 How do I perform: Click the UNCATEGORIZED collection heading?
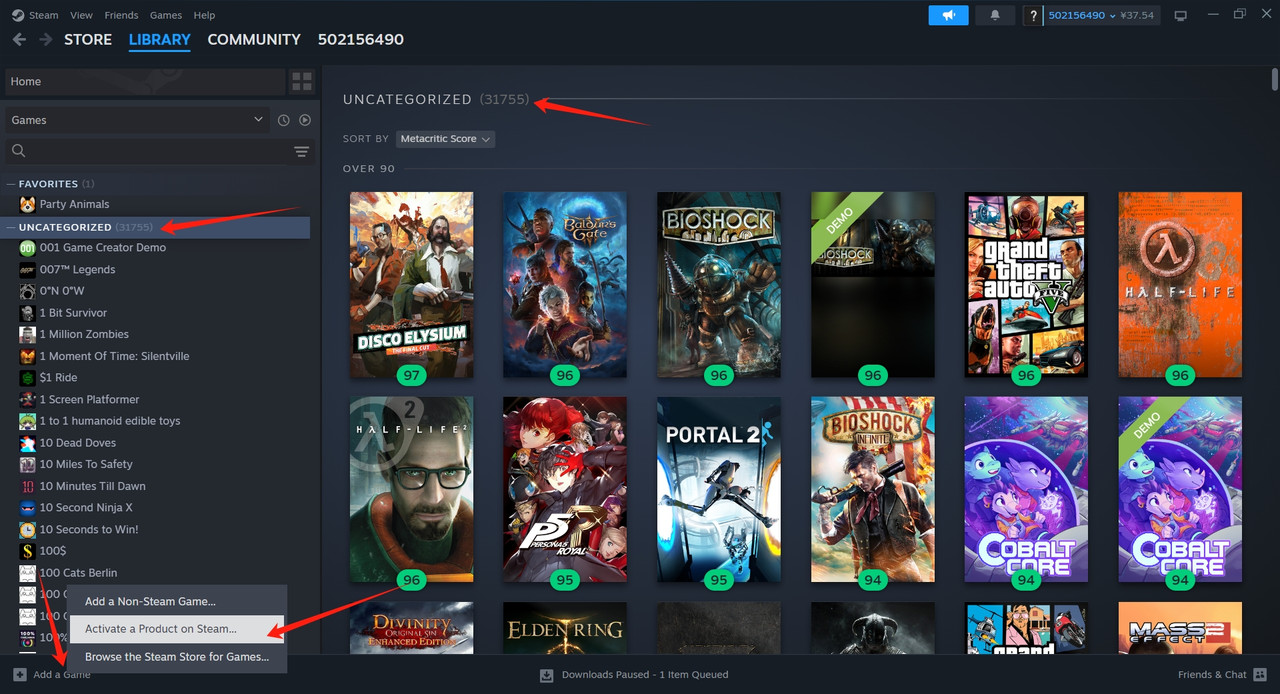coord(407,100)
